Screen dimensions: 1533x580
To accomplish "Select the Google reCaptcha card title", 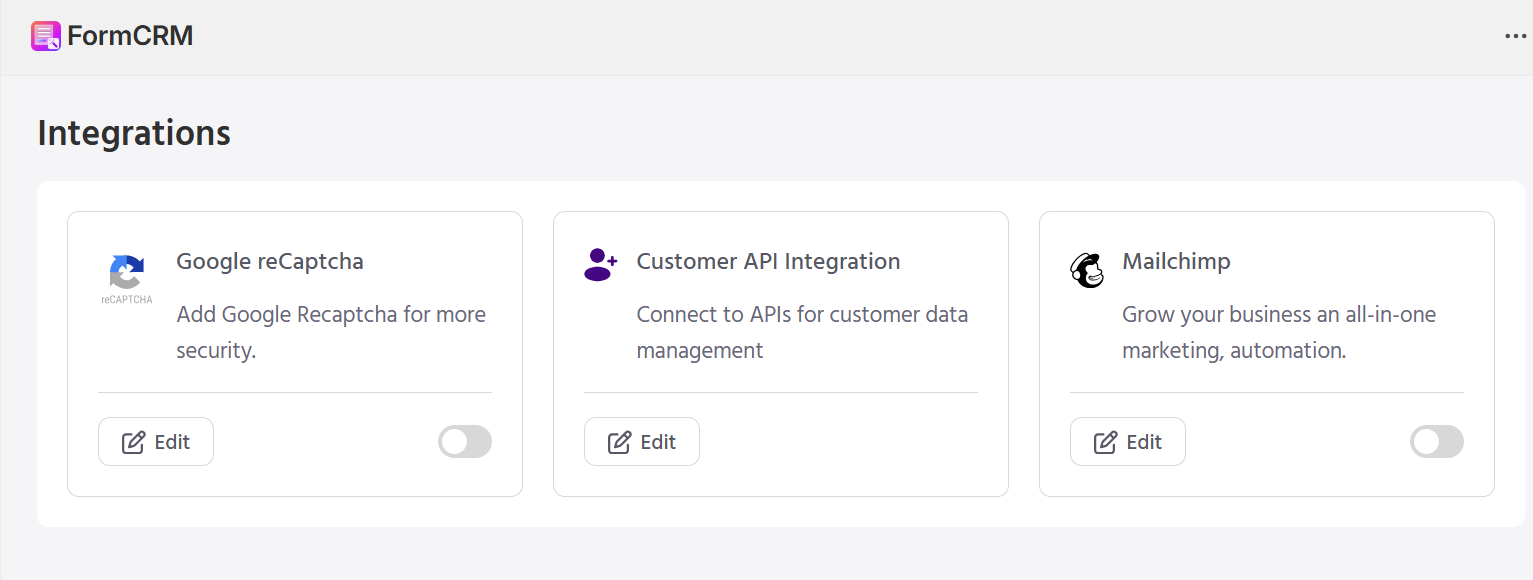I will coord(270,262).
